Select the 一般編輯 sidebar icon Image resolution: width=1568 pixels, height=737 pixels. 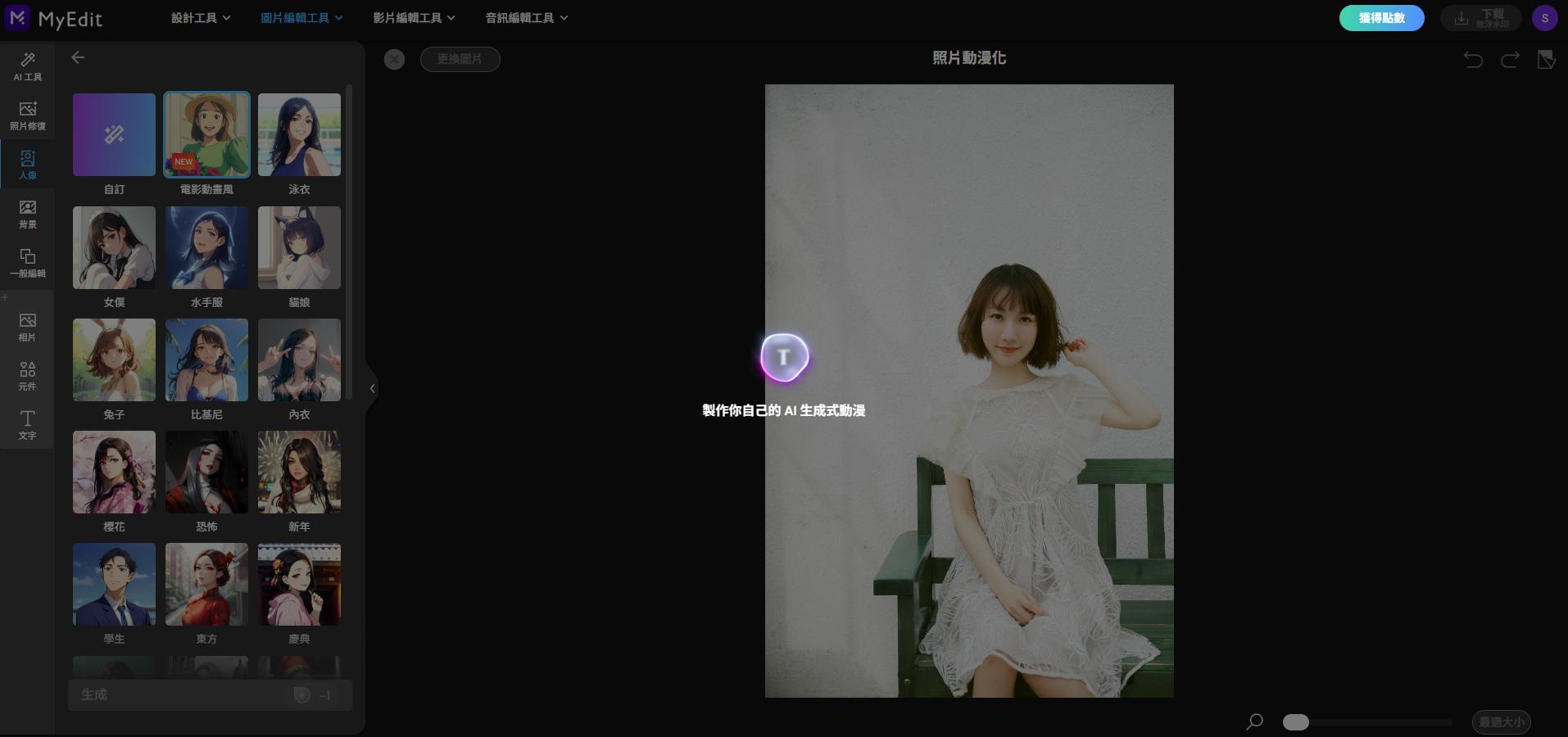point(27,263)
